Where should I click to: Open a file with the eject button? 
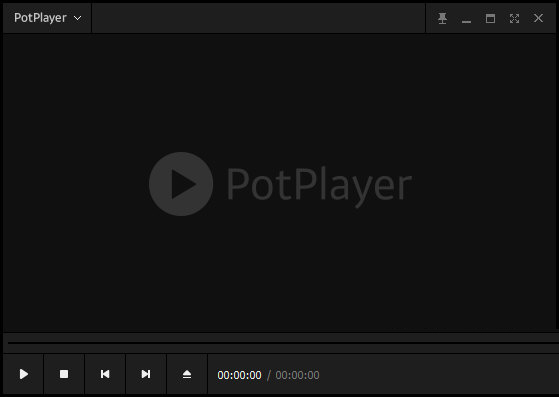(x=187, y=374)
